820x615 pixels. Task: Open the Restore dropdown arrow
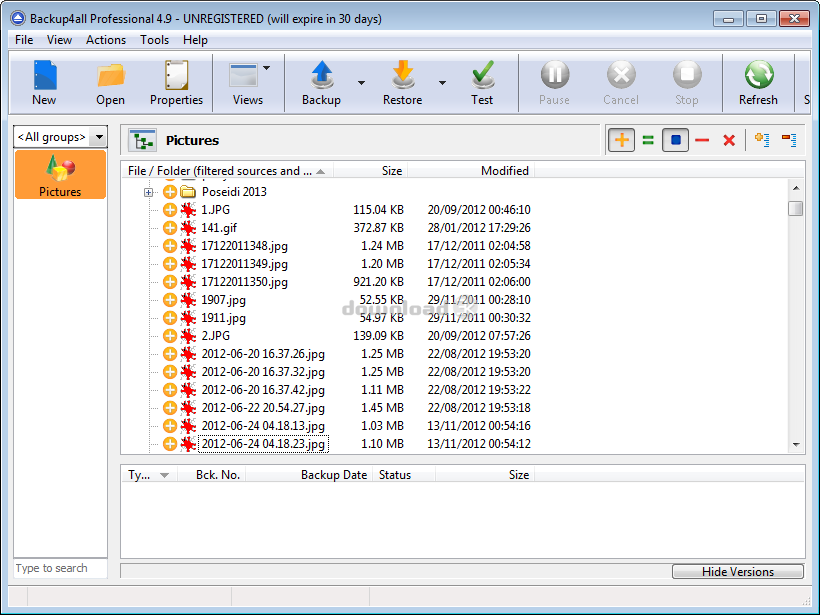pos(442,83)
